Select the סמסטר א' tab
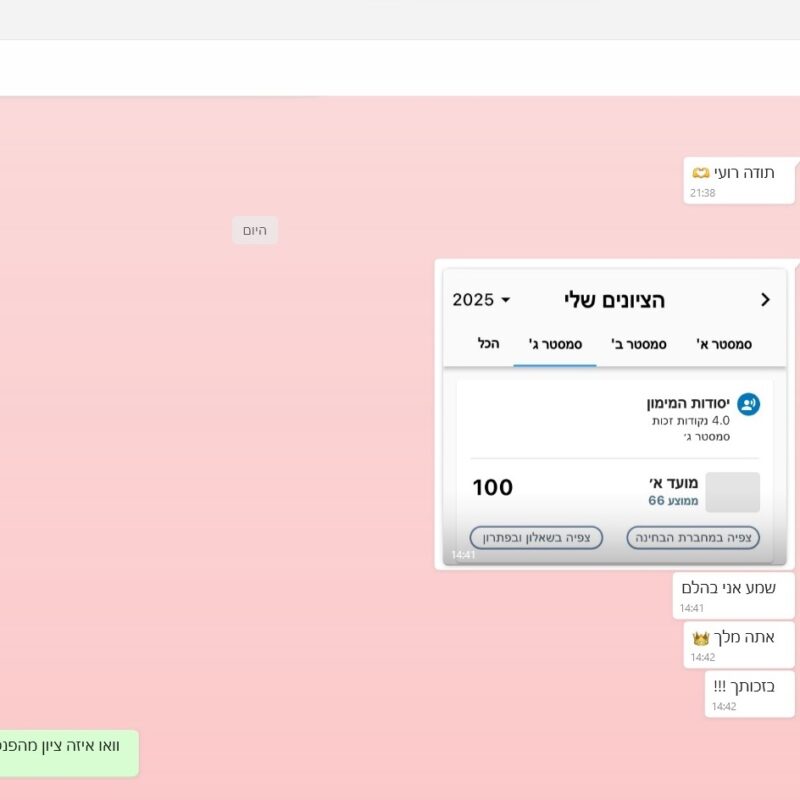Viewport: 800px width, 800px height. [x=724, y=344]
